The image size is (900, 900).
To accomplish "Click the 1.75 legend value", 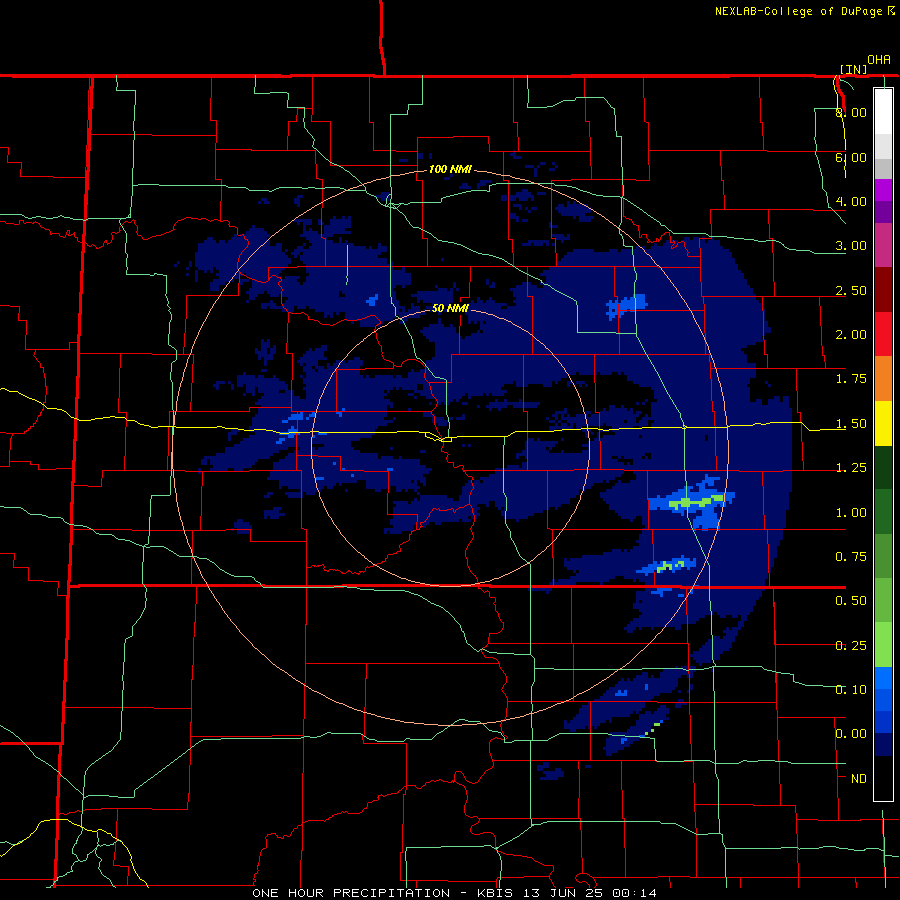I will (x=851, y=379).
